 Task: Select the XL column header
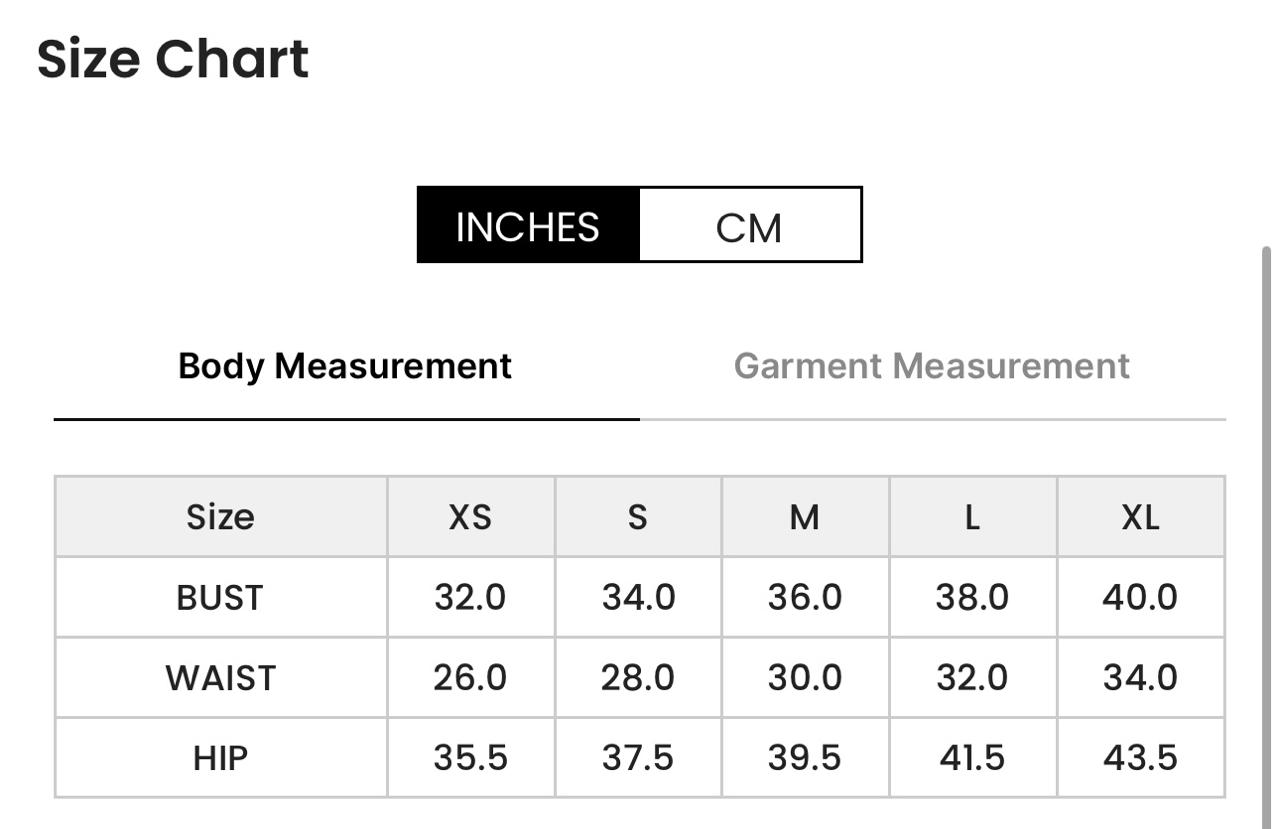click(1140, 517)
